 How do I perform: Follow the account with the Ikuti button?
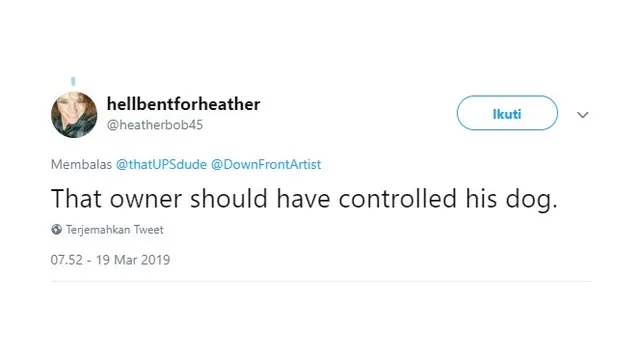coord(507,113)
